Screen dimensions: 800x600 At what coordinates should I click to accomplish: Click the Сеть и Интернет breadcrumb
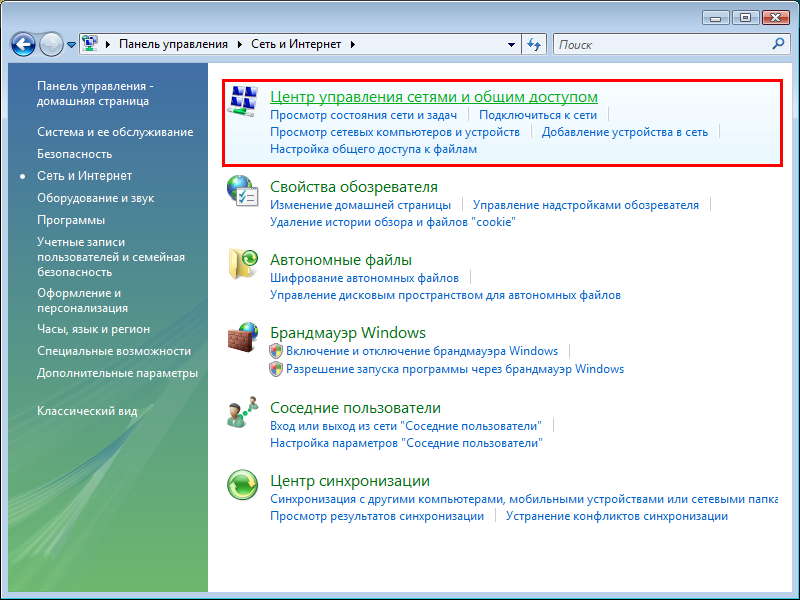pos(296,44)
